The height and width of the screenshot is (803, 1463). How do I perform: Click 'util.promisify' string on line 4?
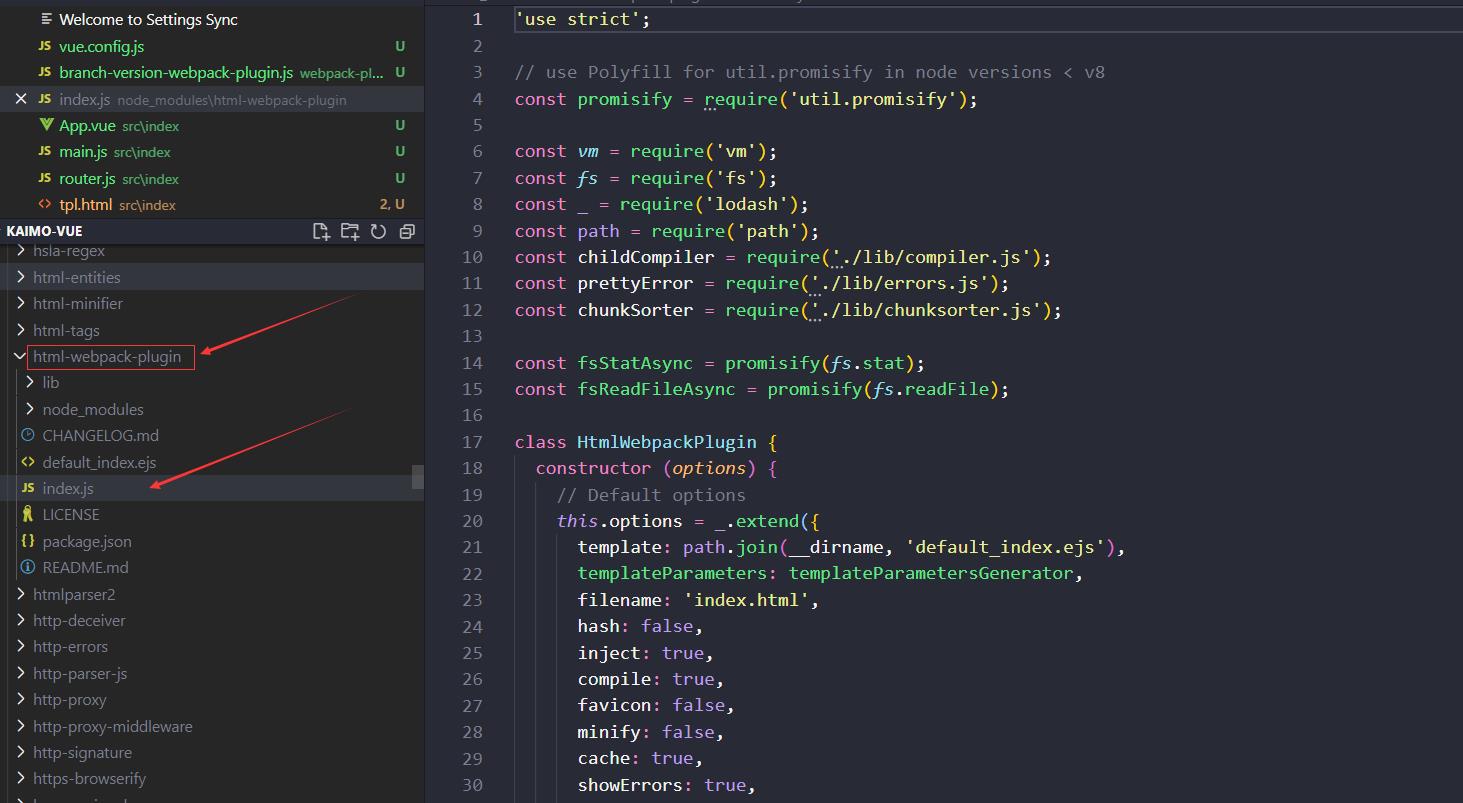click(872, 99)
